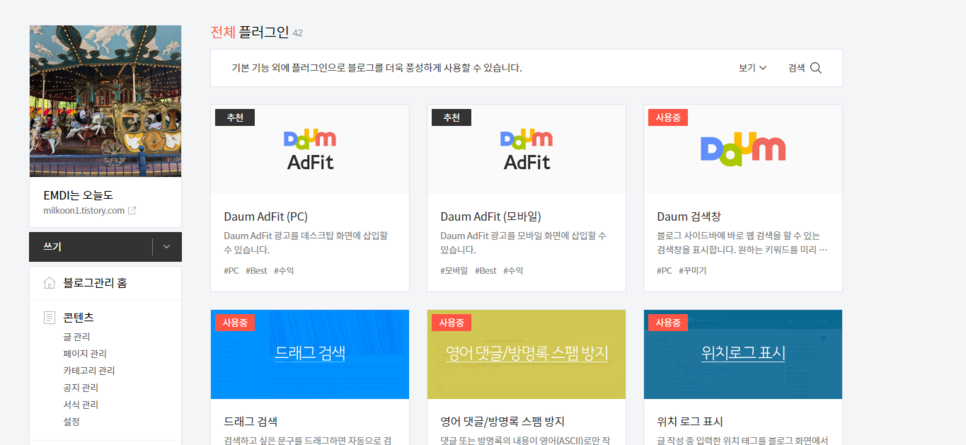
Task: Click plugin count 42 next to heading
Action: click(x=298, y=33)
